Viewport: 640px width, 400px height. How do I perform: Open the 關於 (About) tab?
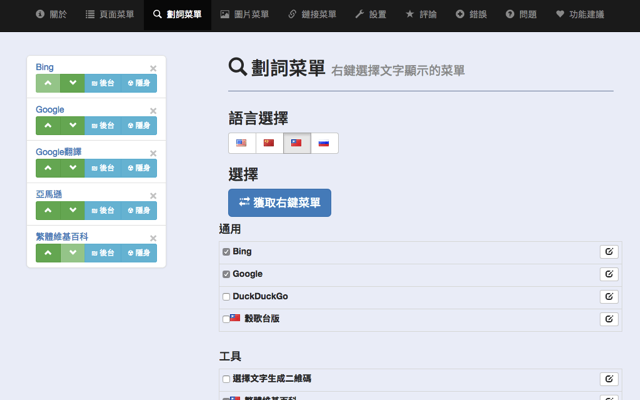51,14
